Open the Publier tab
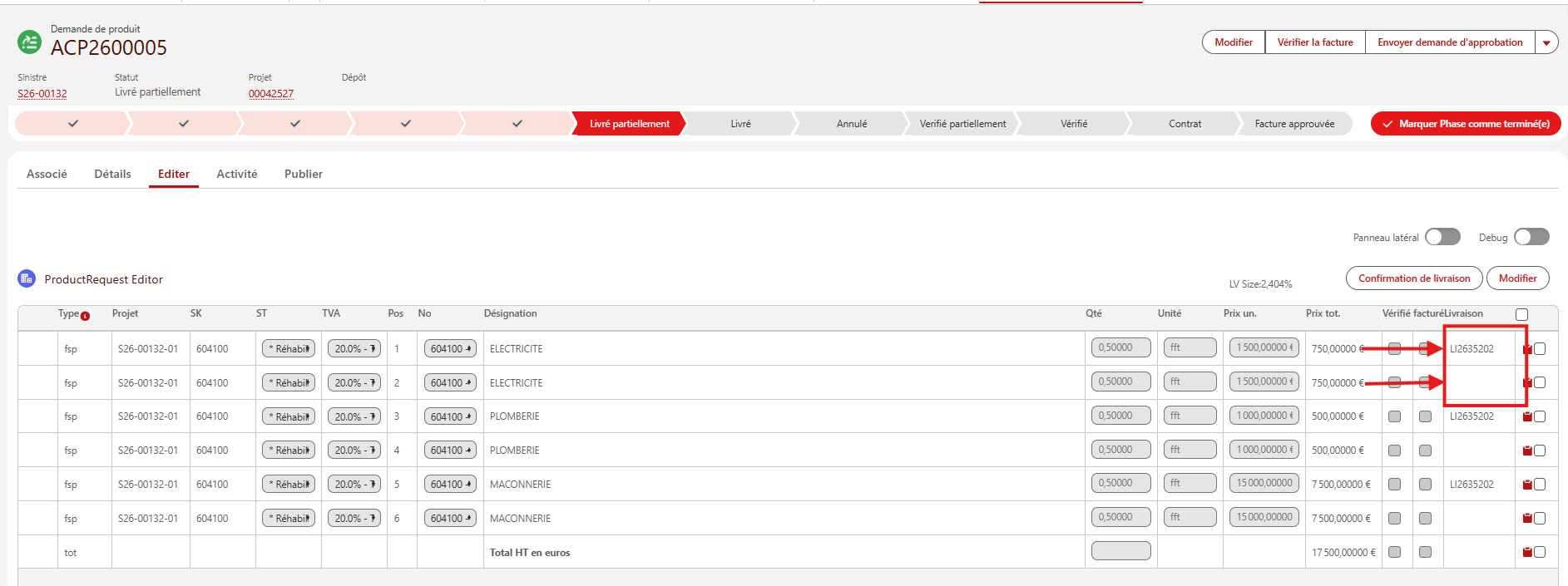This screenshot has width=1568, height=586. coord(304,174)
